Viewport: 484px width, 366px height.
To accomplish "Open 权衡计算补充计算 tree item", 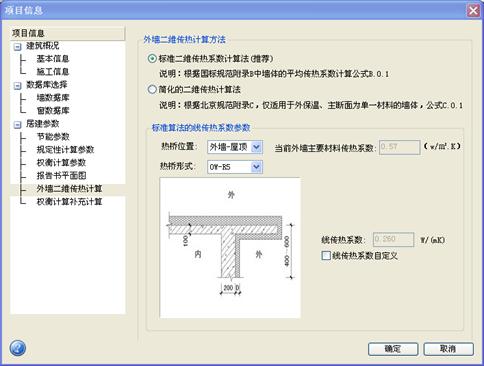I will [x=69, y=202].
